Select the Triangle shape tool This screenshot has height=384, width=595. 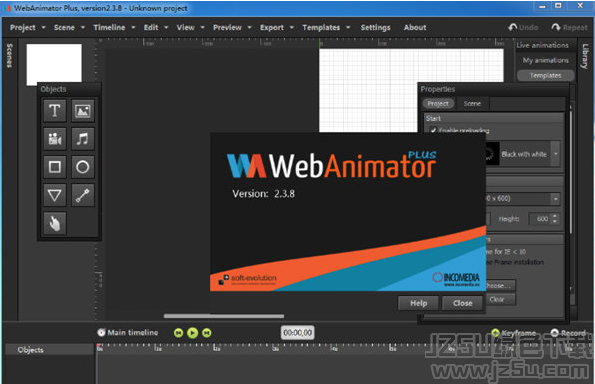tap(55, 195)
